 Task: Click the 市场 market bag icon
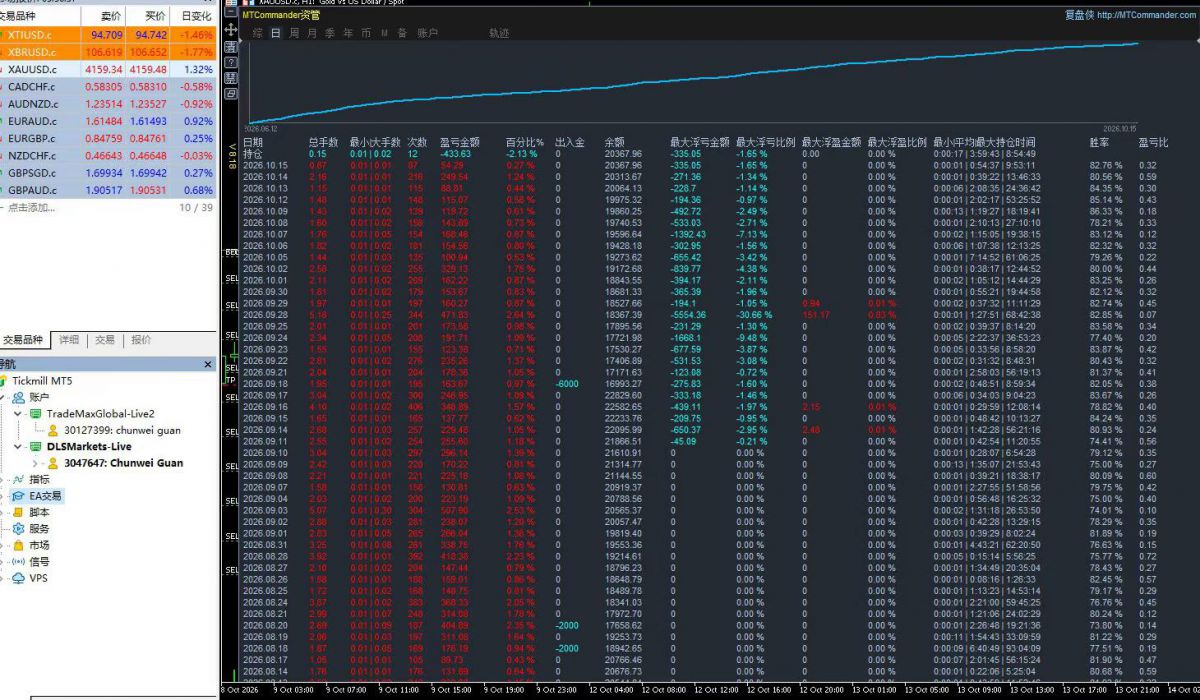18,546
